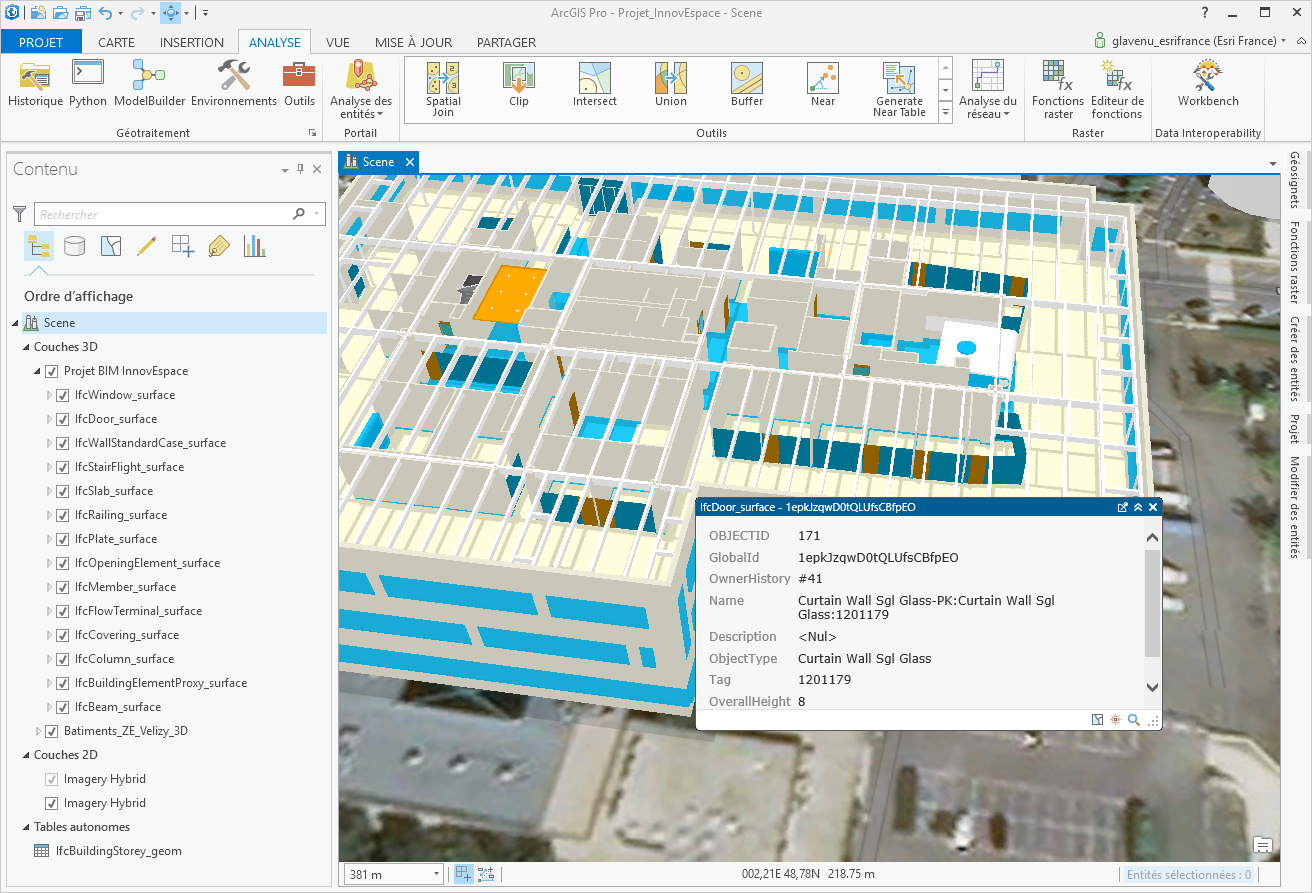Uncheck the IfcColumn_surface layer
This screenshot has height=893, width=1312.
(x=62, y=659)
